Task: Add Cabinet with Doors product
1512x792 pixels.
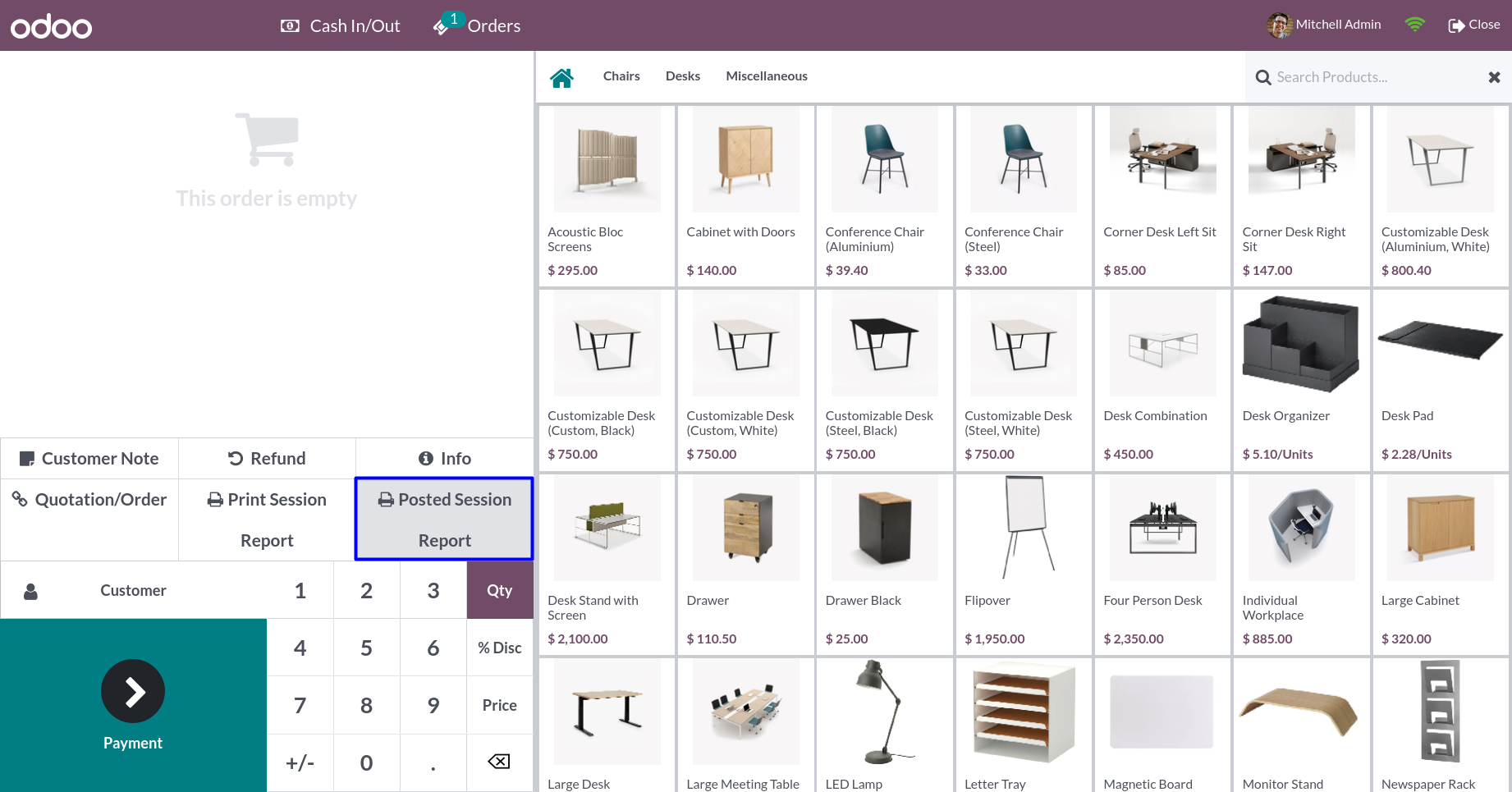Action: point(745,195)
